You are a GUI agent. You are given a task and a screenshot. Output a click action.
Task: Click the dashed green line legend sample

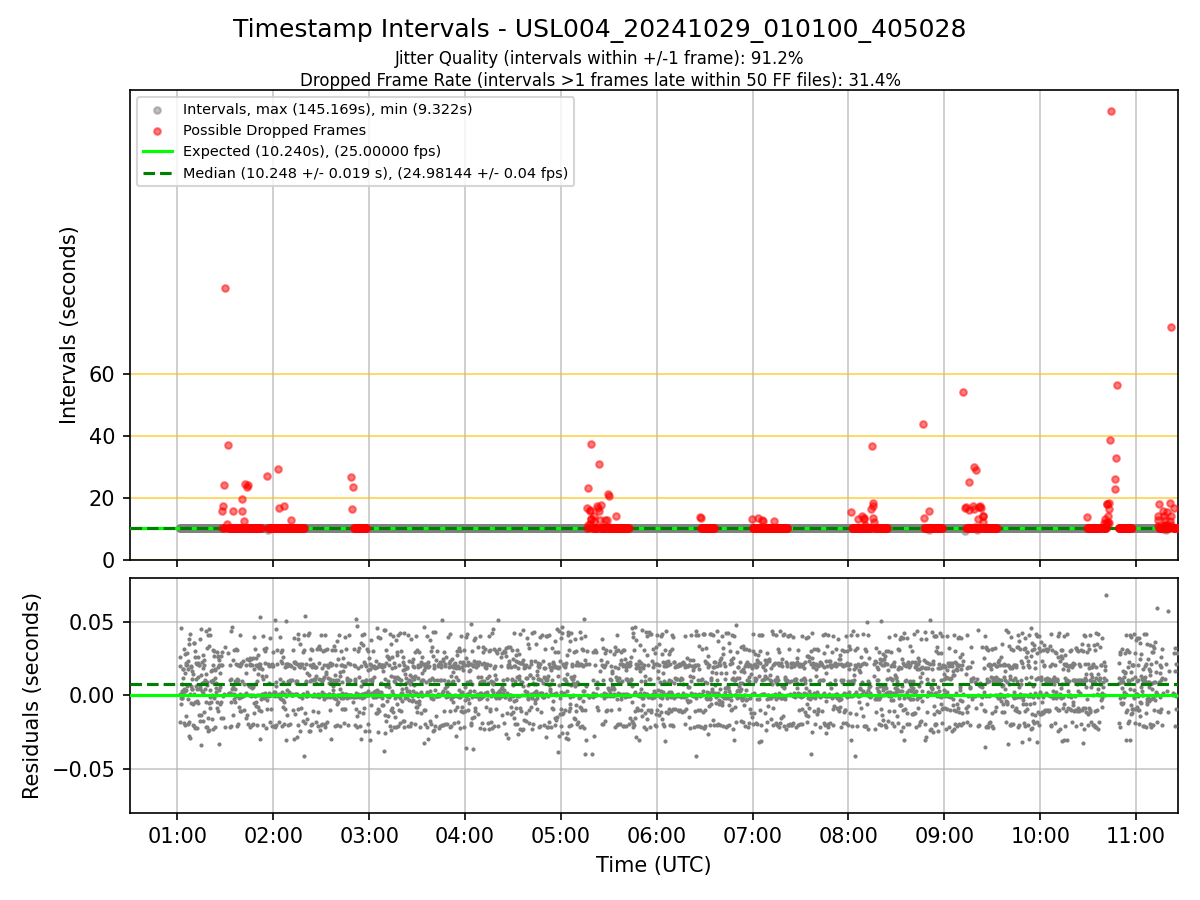pyautogui.click(x=158, y=173)
